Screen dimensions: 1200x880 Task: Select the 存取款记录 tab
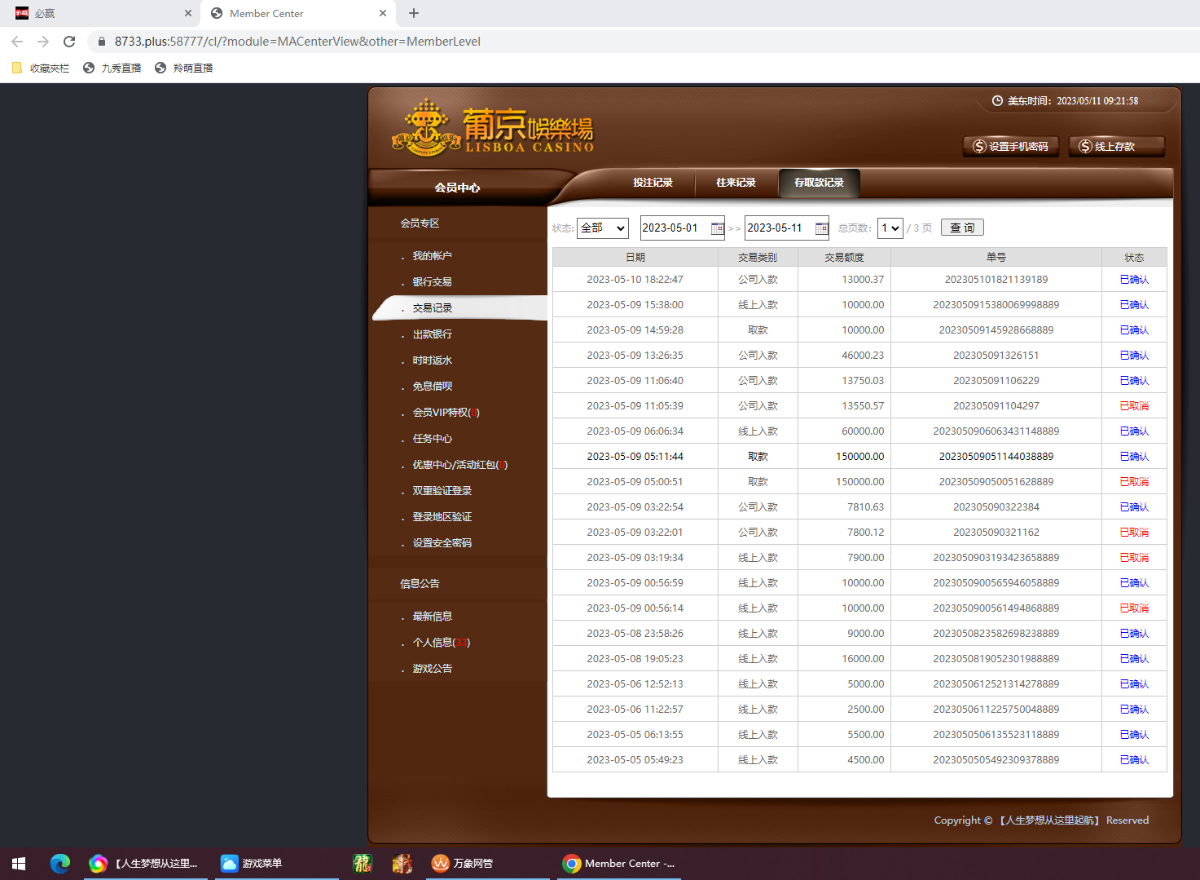click(x=819, y=183)
